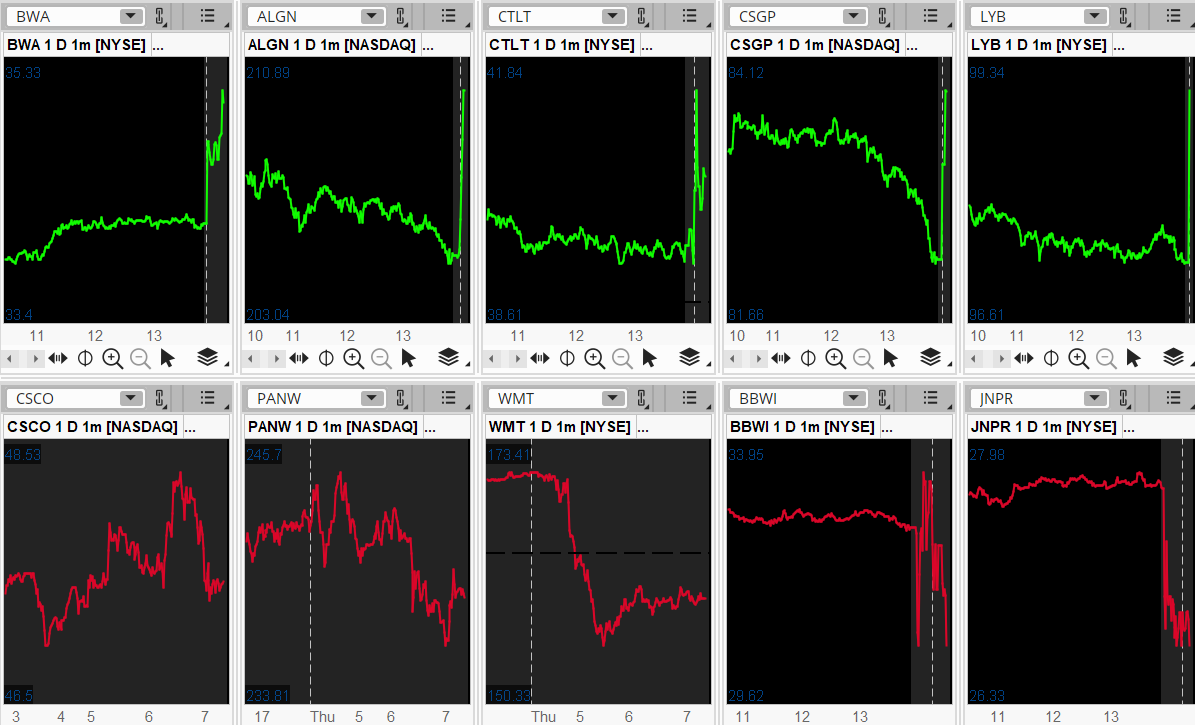The image size is (1195, 725).
Task: Click ellipsis button beside CTLT chart title
Action: pyautogui.click(x=647, y=46)
